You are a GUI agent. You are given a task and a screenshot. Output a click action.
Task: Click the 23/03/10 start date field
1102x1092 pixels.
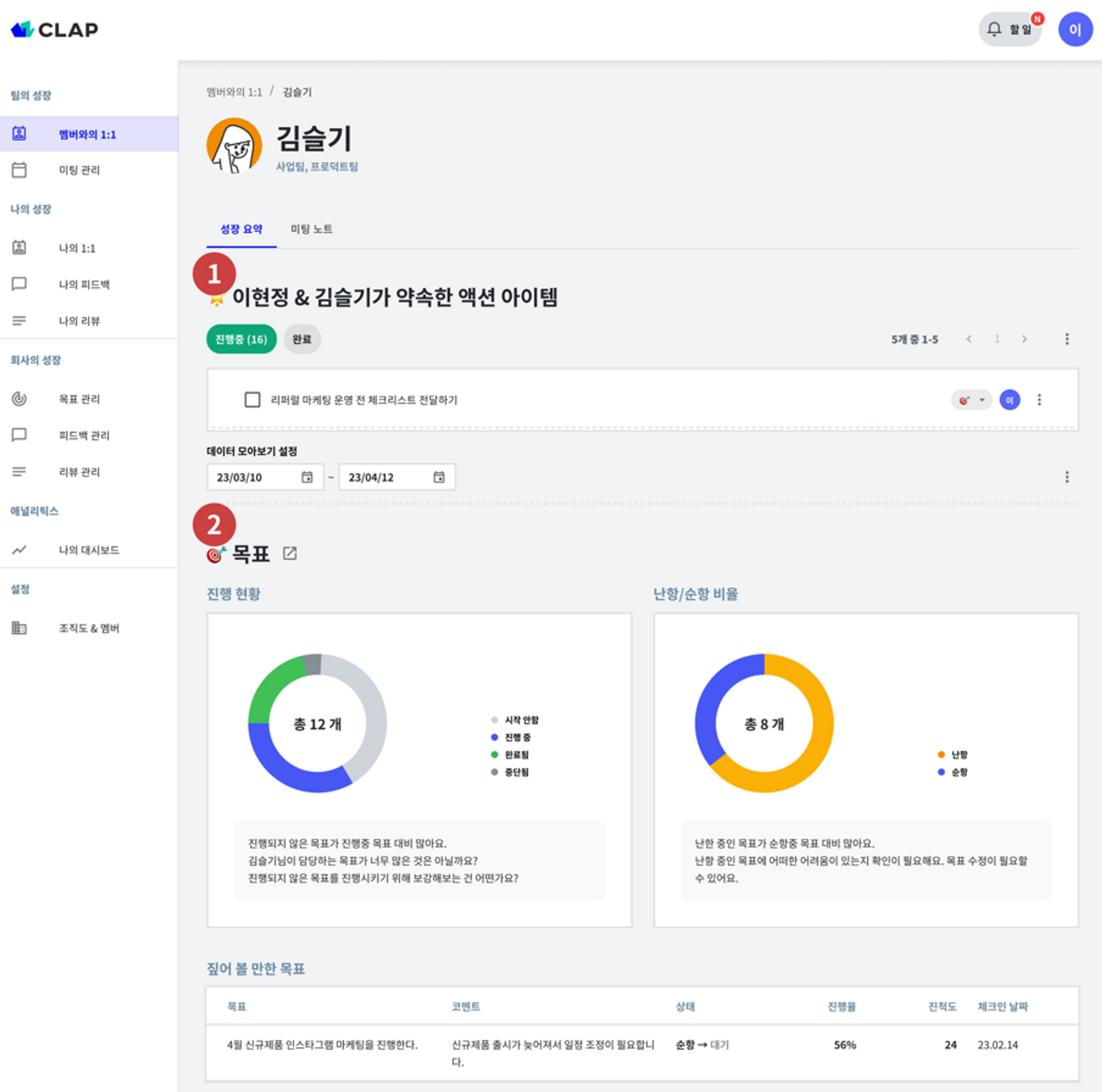point(264,477)
